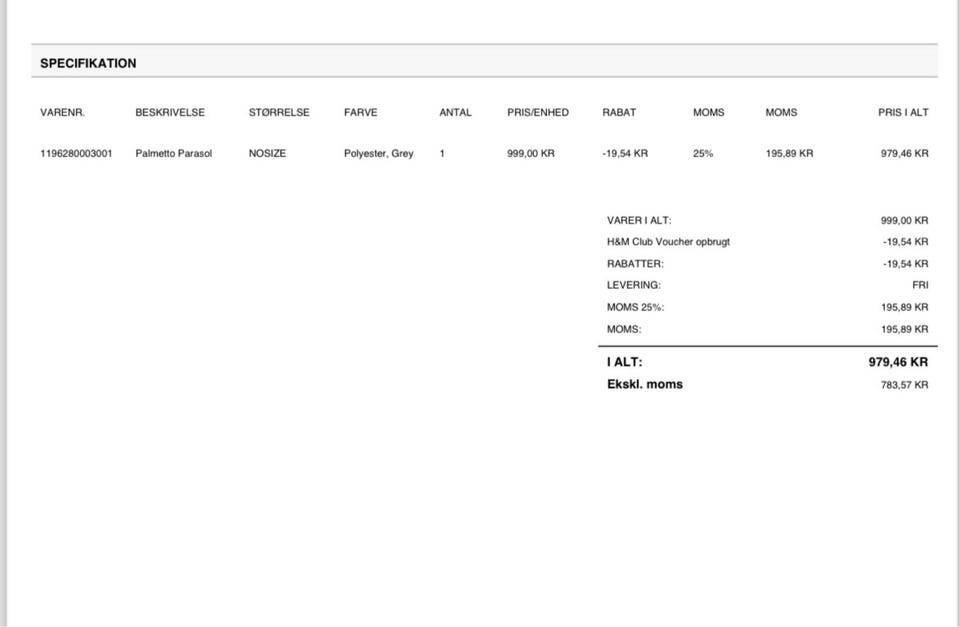The width and height of the screenshot is (960, 627).
Task: Click the H&M Club Voucher opbrugt line
Action: (669, 242)
